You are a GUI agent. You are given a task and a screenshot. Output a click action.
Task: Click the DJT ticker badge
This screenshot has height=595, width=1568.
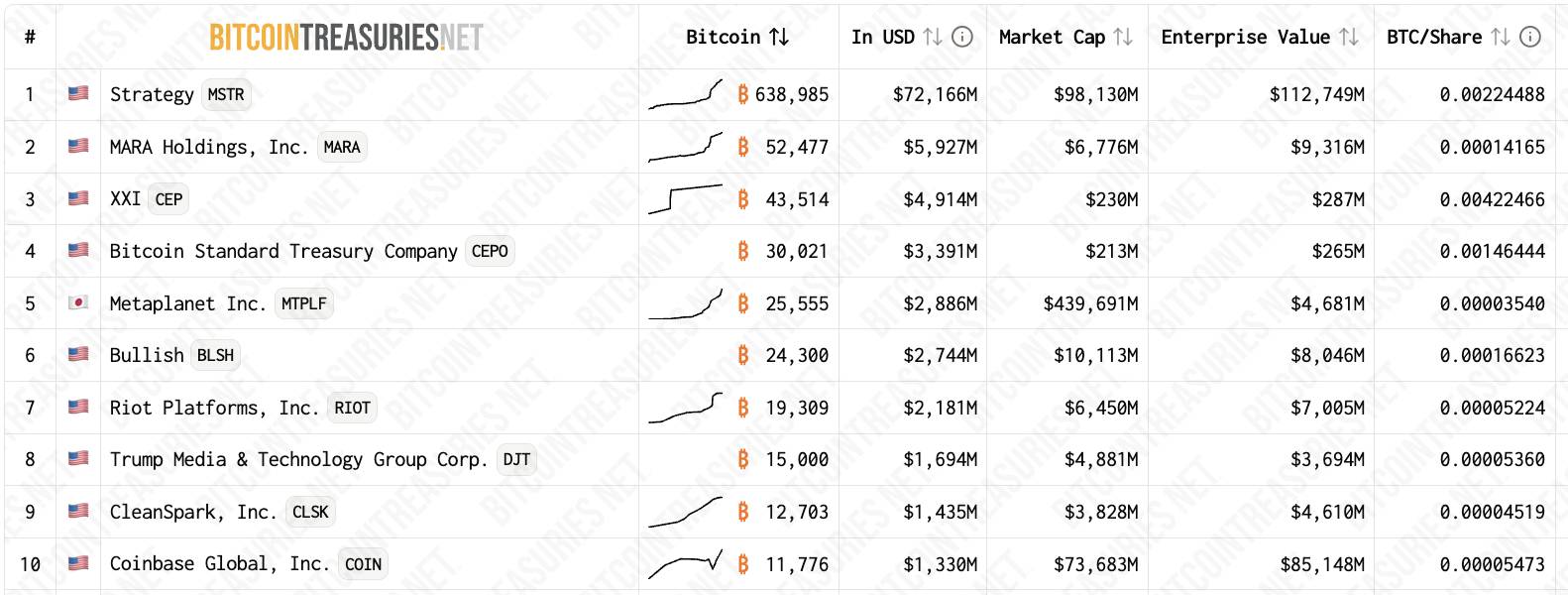tap(516, 459)
